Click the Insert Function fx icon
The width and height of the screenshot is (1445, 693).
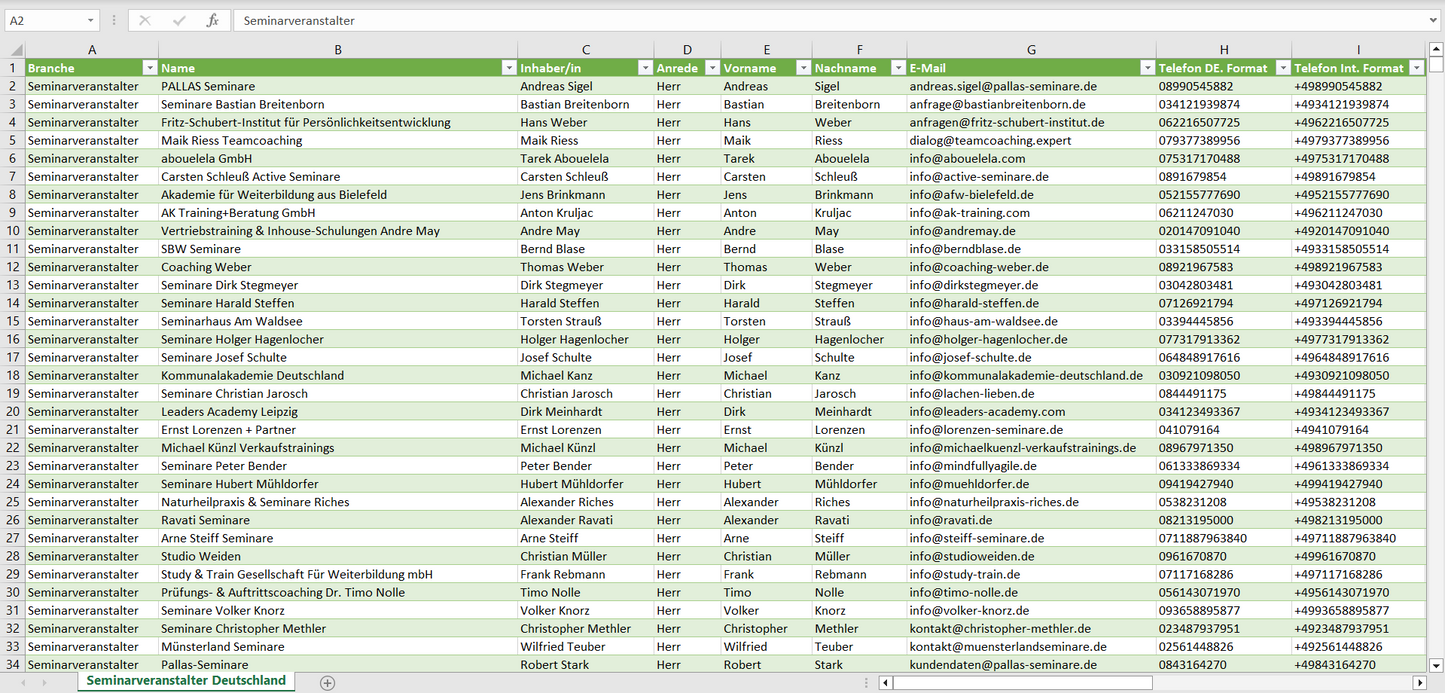click(212, 20)
